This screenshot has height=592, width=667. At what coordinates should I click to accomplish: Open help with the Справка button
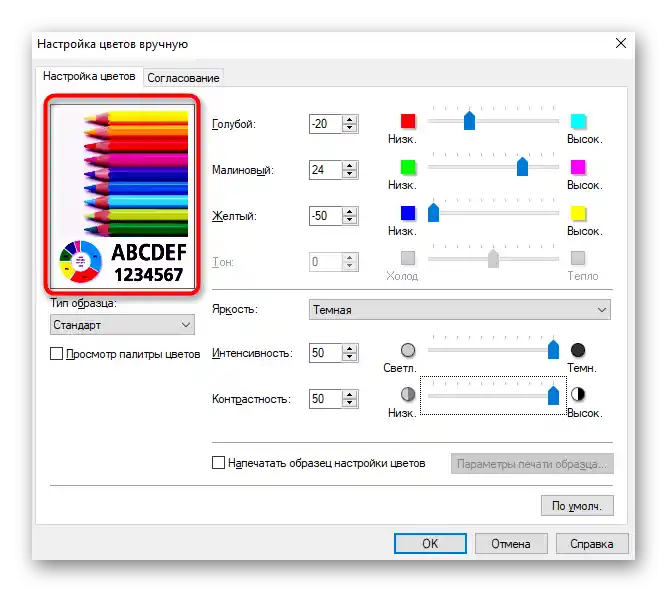pyautogui.click(x=592, y=544)
